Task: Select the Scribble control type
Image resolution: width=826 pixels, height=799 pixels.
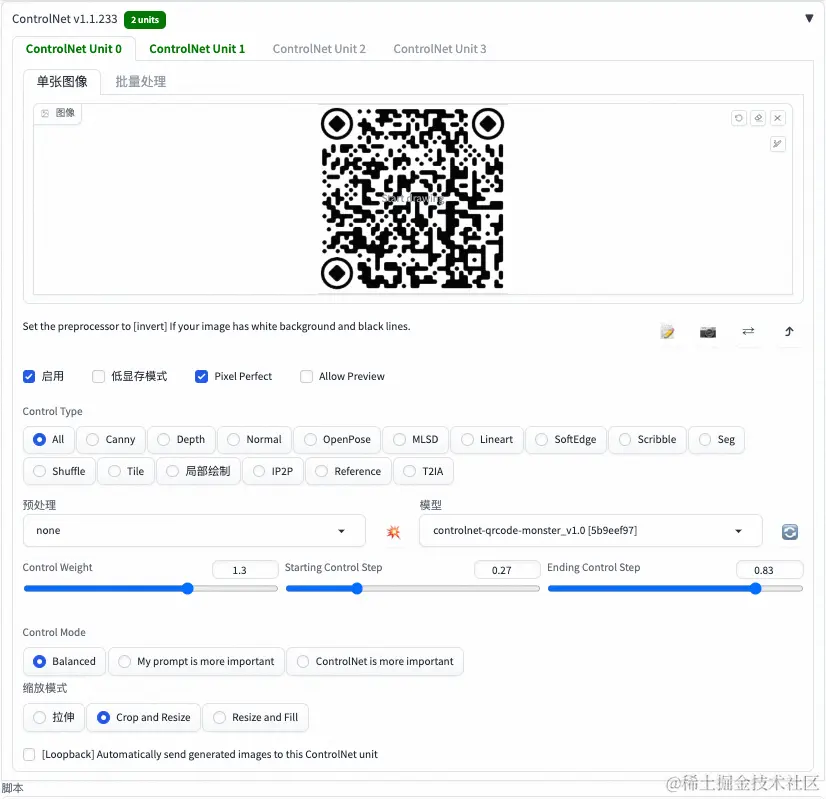Action: 647,439
